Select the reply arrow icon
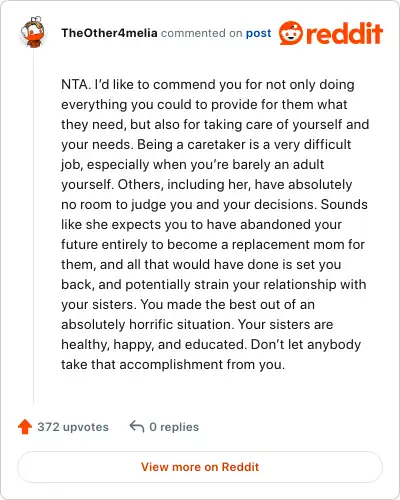Screen dimensions: 400x500 coord(137,426)
